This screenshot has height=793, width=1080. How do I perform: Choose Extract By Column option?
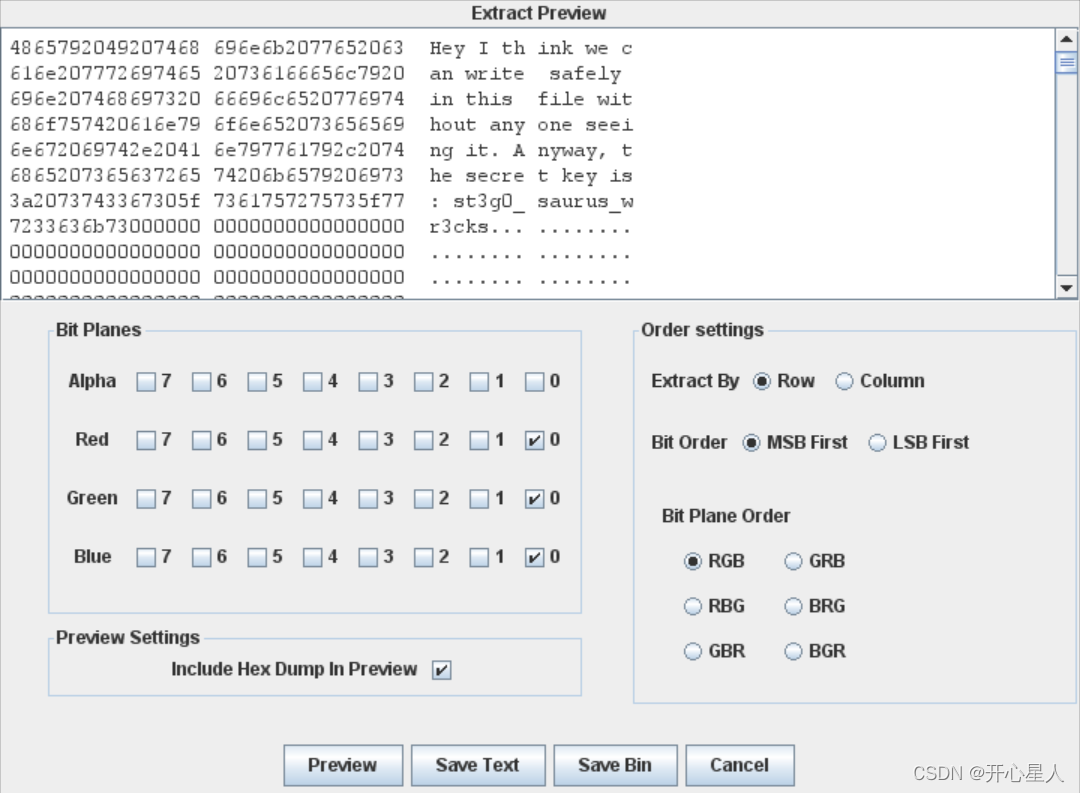[844, 382]
